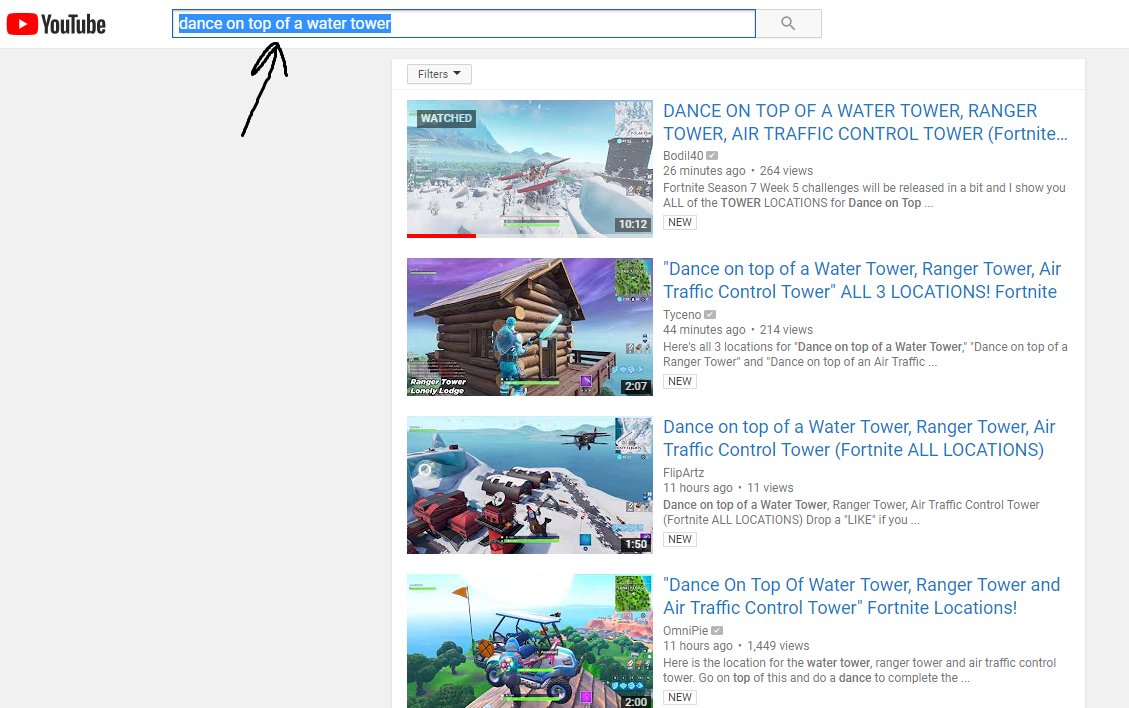The width and height of the screenshot is (1129, 708).
Task: Click verified badge next to OmniPie
Action: [x=717, y=630]
